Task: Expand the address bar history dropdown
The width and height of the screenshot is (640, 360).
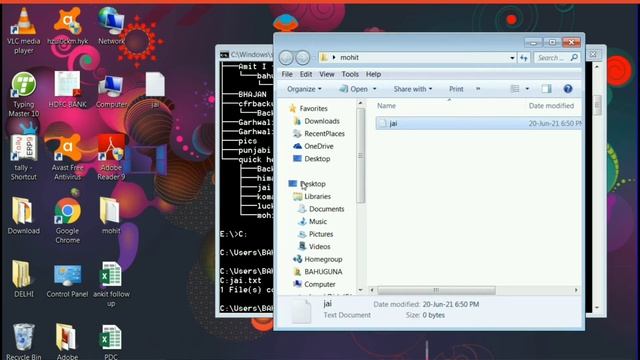Action: (512, 58)
